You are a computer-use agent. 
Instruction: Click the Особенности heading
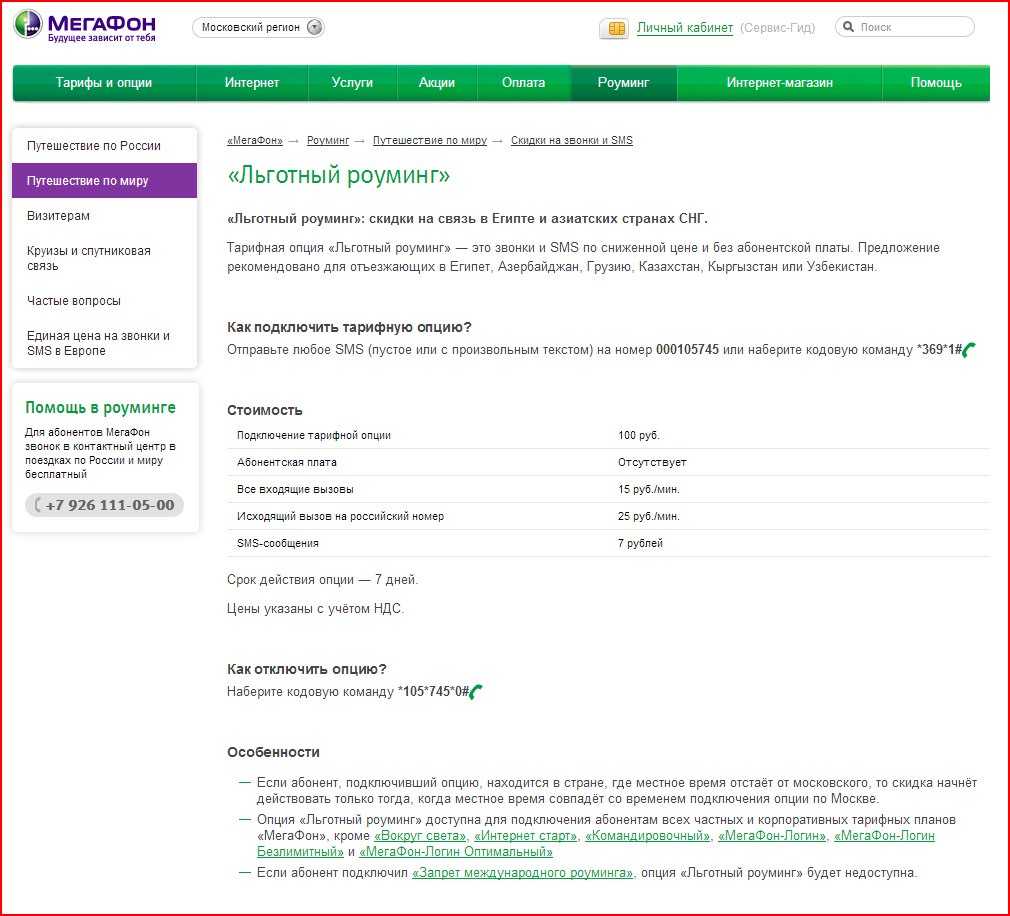[x=273, y=752]
